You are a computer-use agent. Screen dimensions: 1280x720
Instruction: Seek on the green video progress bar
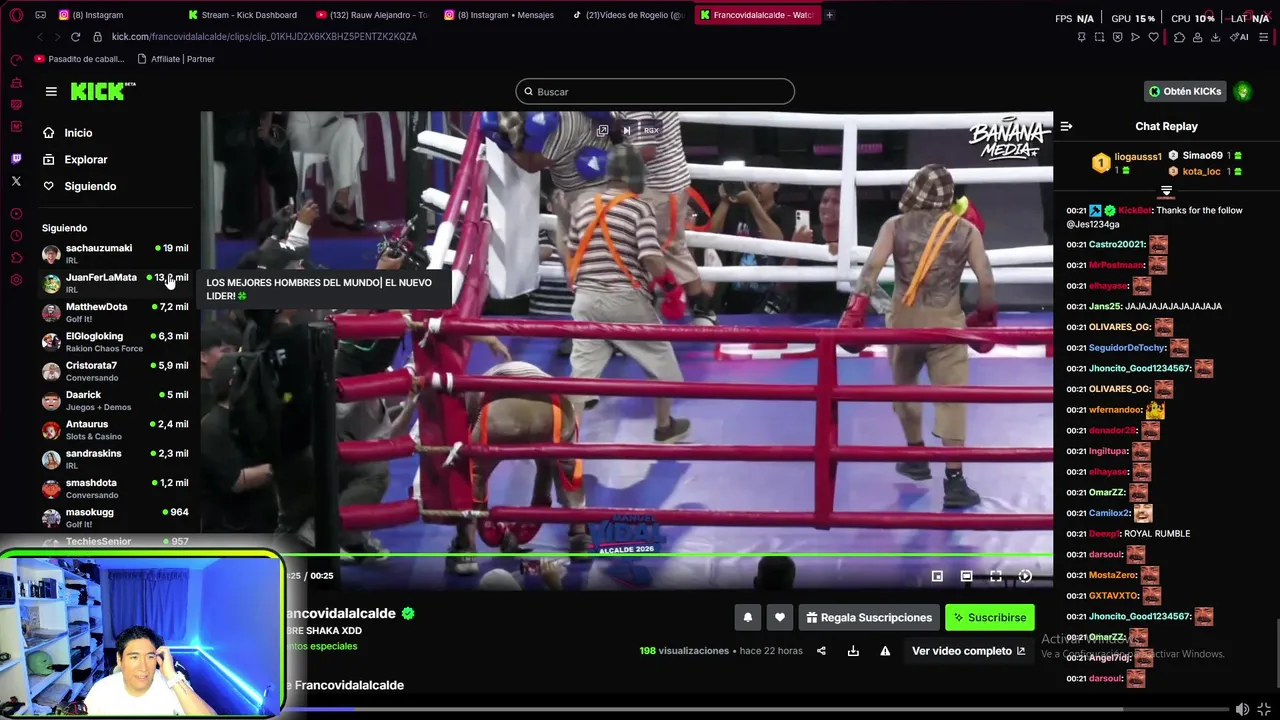(x=668, y=555)
